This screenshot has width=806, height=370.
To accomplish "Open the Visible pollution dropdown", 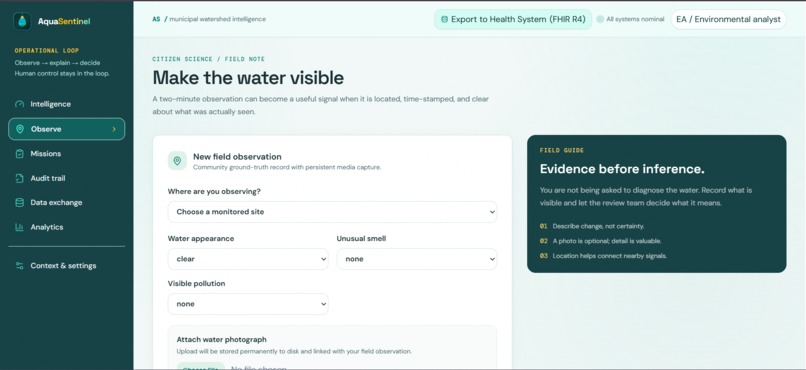I will pyautogui.click(x=248, y=304).
